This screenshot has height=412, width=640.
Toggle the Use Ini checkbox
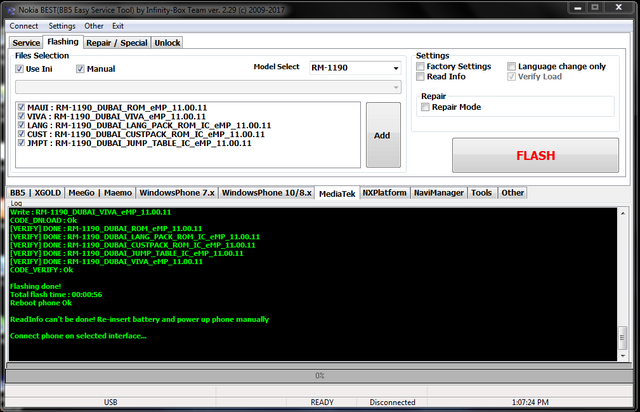19,69
